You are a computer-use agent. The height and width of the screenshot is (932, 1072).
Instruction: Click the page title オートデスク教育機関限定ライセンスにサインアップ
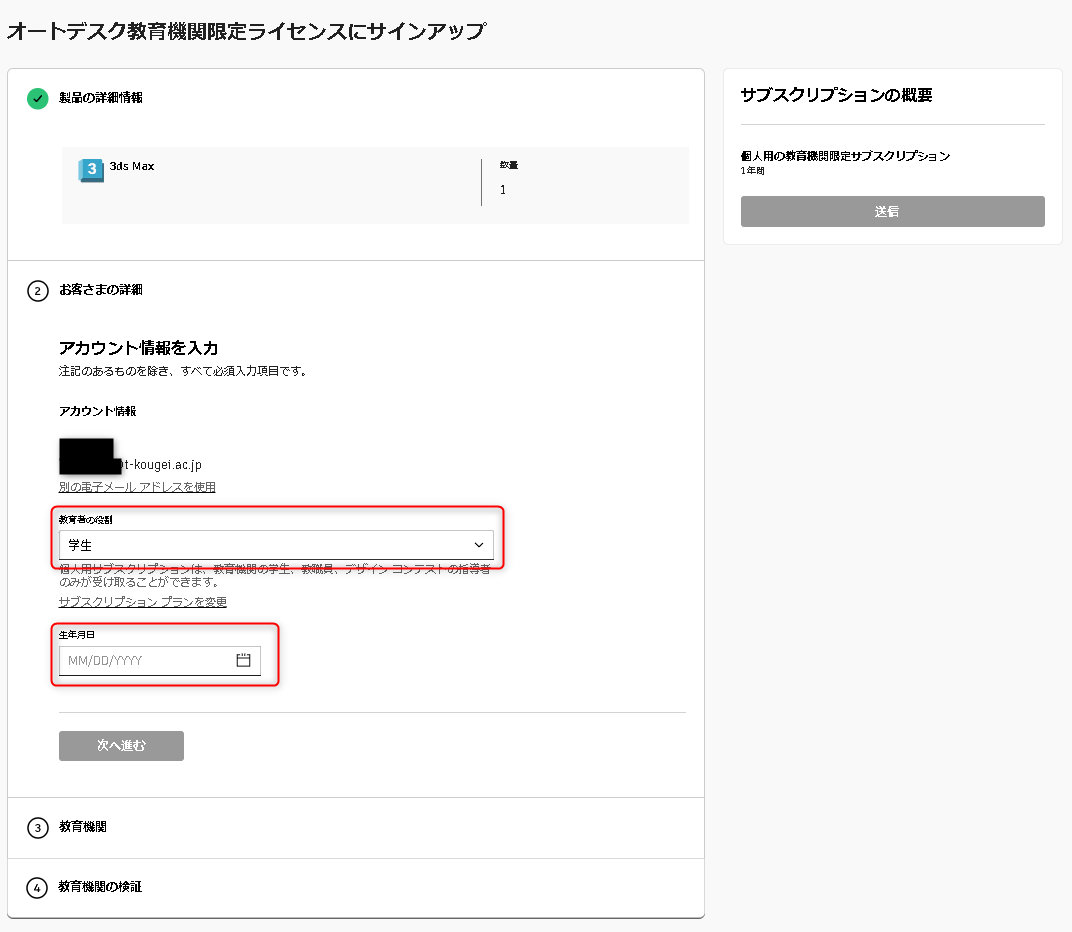tap(247, 31)
